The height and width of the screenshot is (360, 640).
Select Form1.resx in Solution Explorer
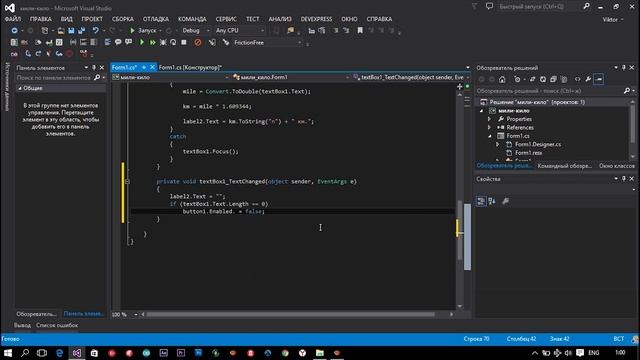click(528, 153)
